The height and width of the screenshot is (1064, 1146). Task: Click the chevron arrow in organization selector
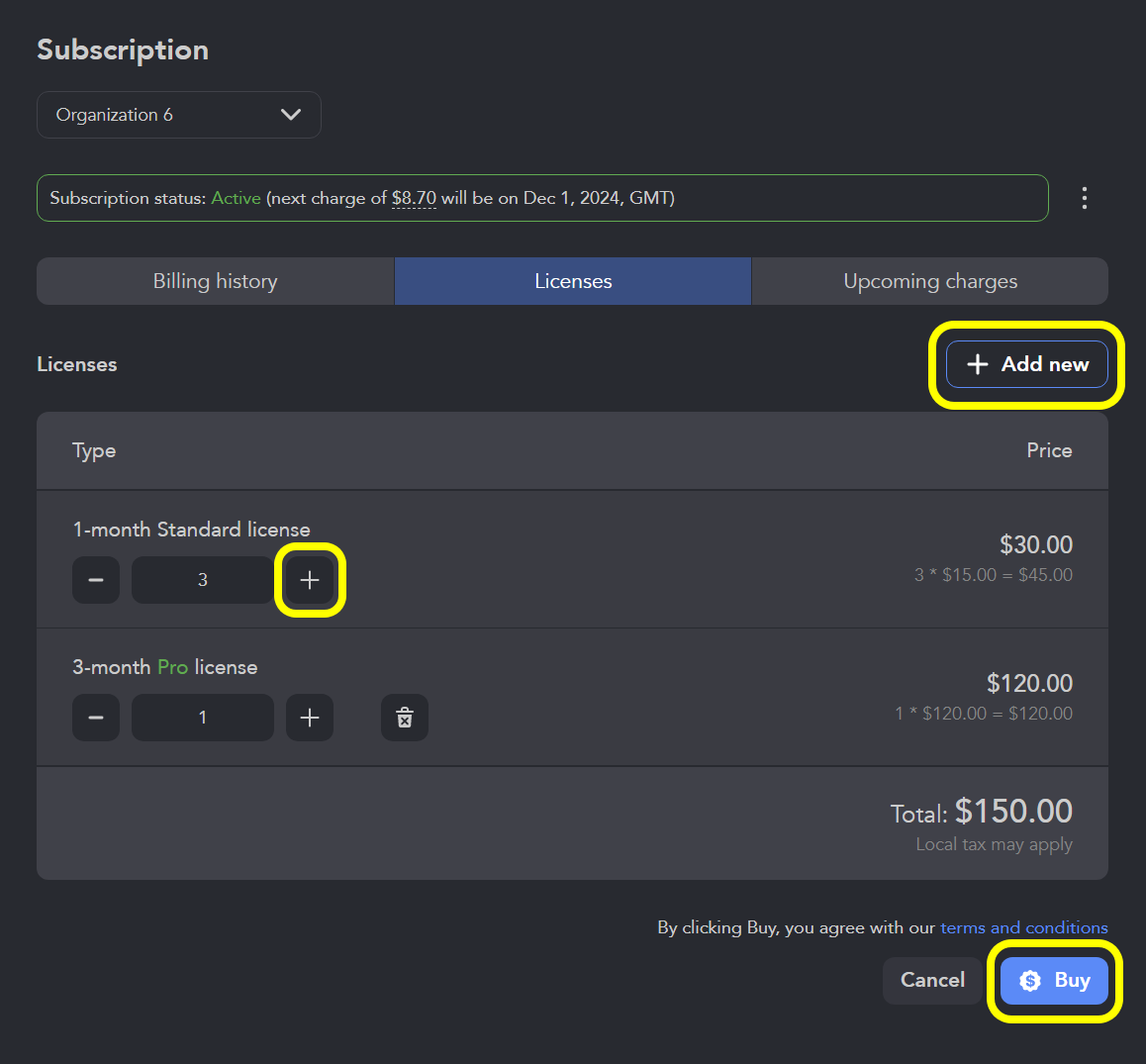pyautogui.click(x=291, y=115)
